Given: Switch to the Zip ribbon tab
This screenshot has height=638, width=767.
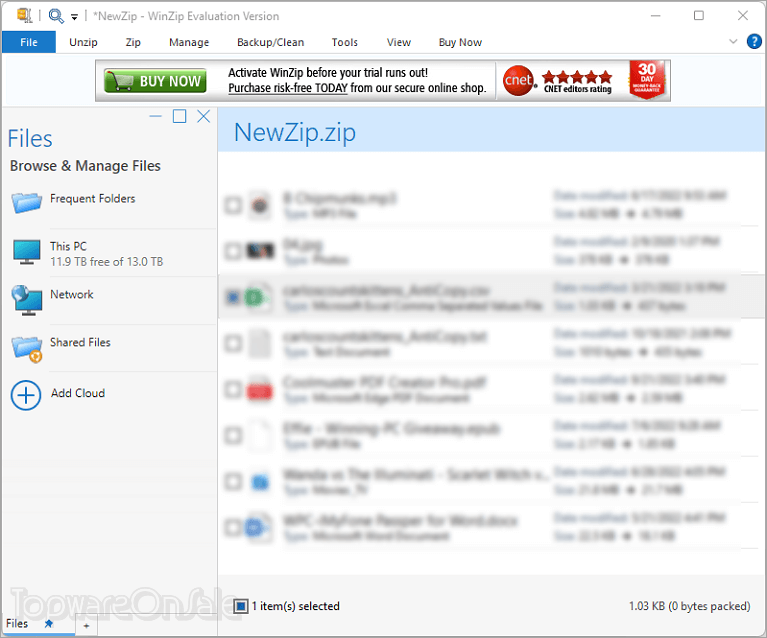Looking at the screenshot, I should pos(133,42).
